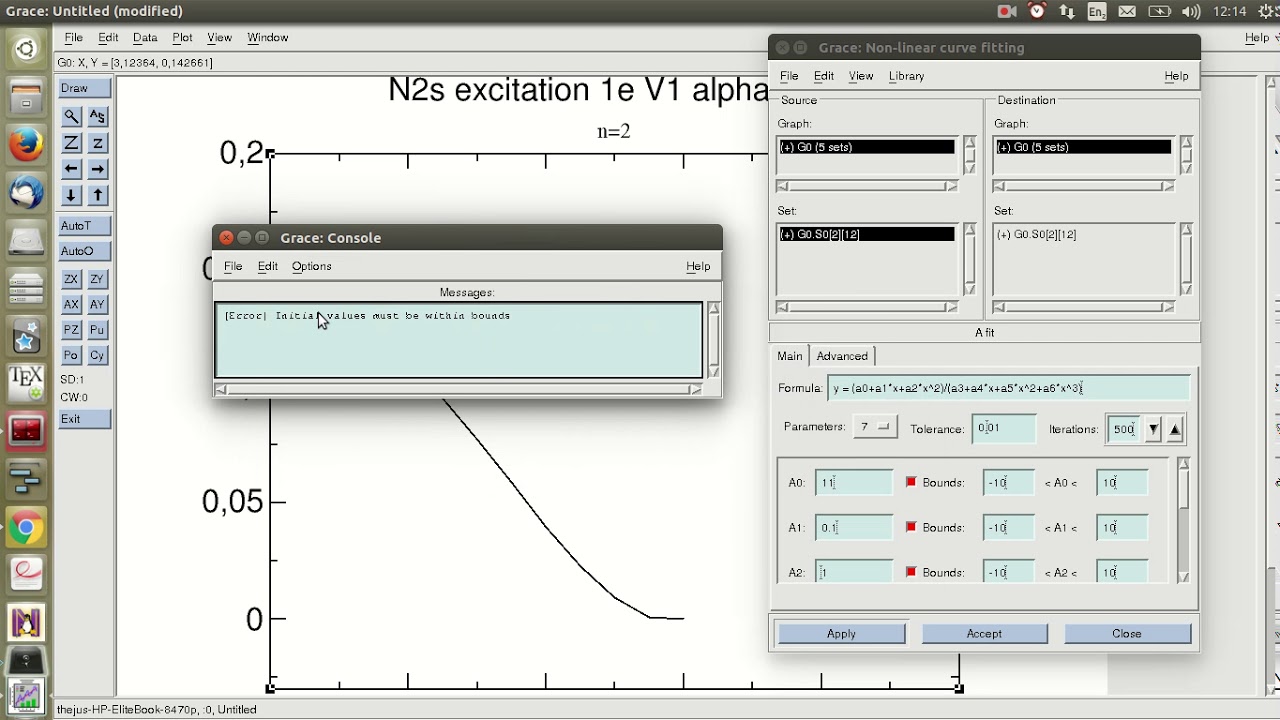Switch to the Advanced tab
This screenshot has width=1280, height=720.
pos(842,356)
